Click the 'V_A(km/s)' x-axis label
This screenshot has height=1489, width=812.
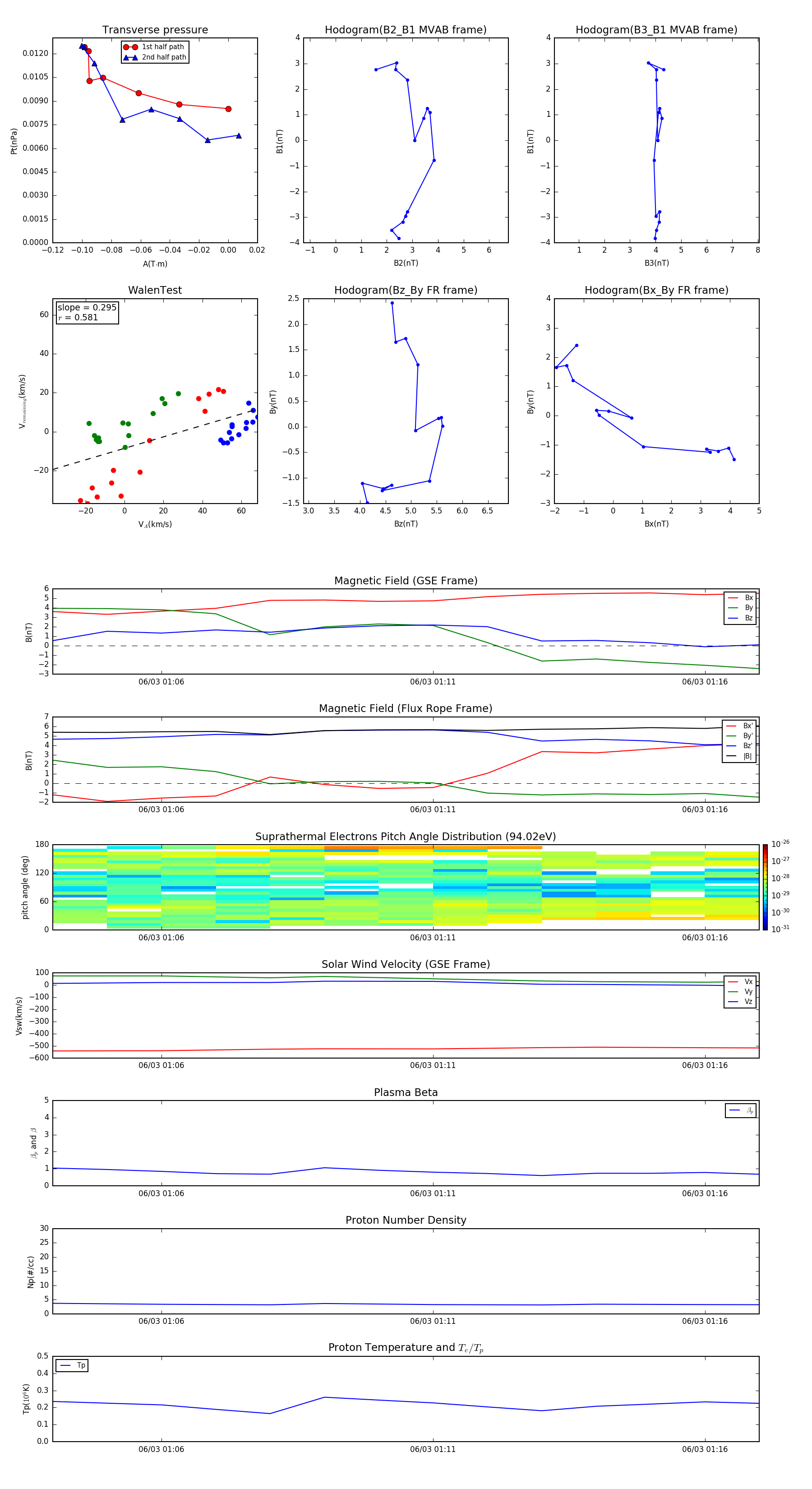pos(155,524)
